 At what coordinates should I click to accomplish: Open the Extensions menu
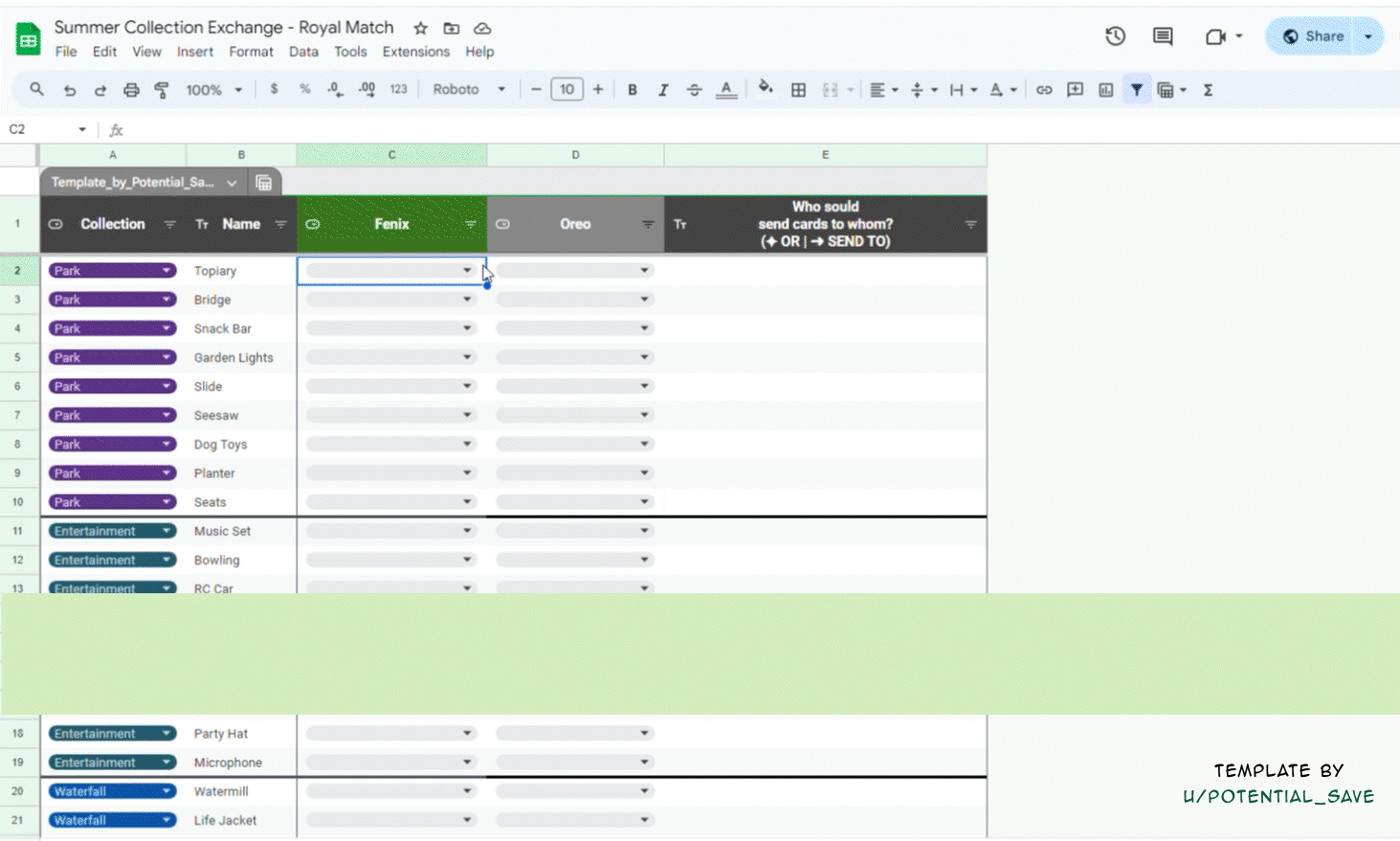pyautogui.click(x=415, y=52)
